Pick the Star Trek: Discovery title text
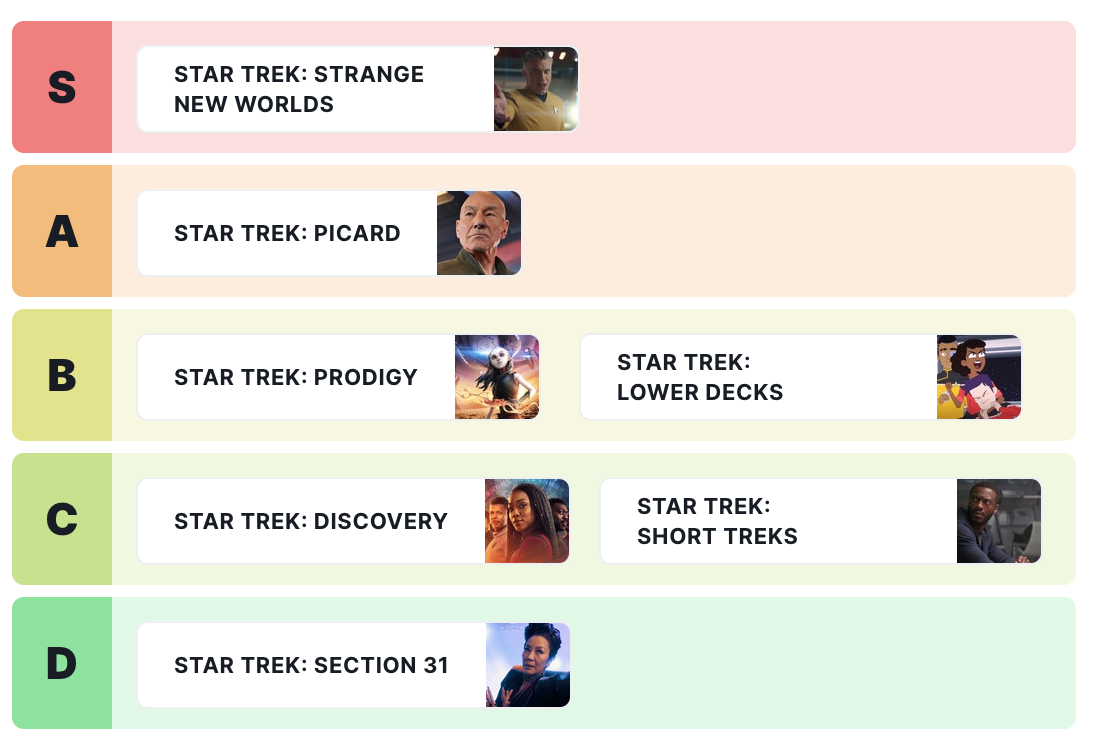 pos(311,521)
